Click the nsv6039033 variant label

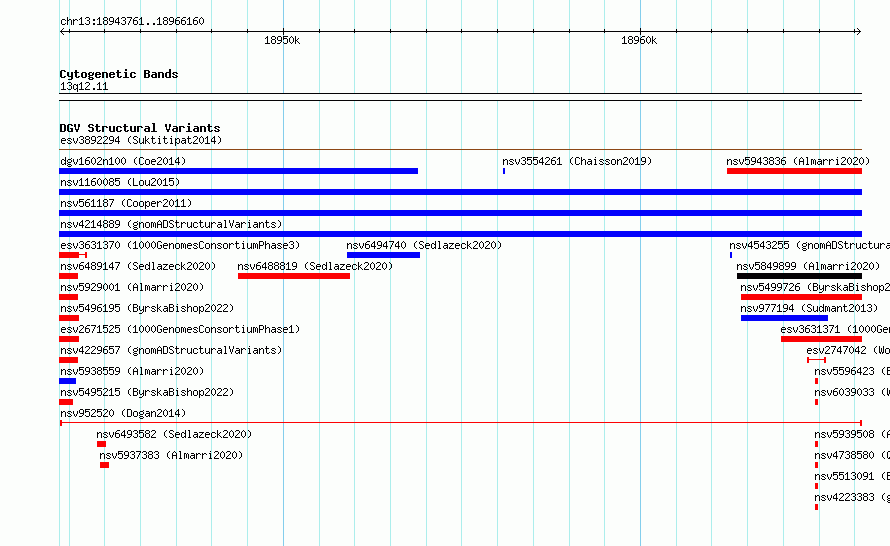coord(852,392)
